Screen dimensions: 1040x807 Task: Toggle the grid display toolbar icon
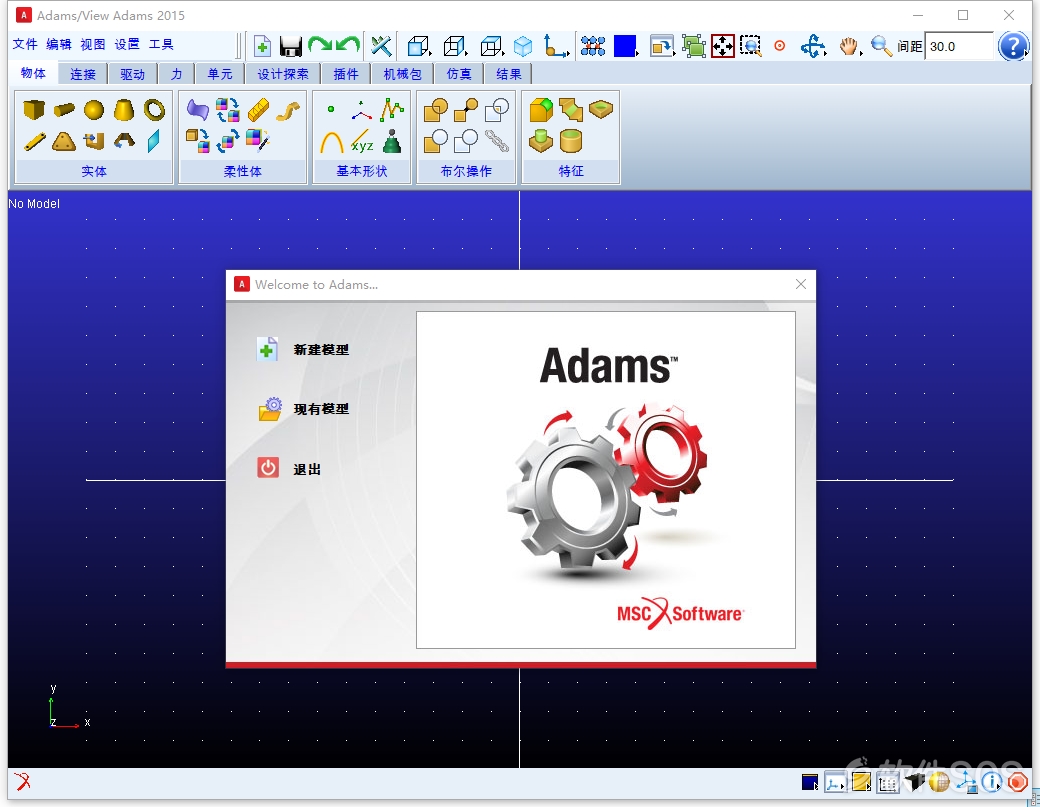(592, 46)
